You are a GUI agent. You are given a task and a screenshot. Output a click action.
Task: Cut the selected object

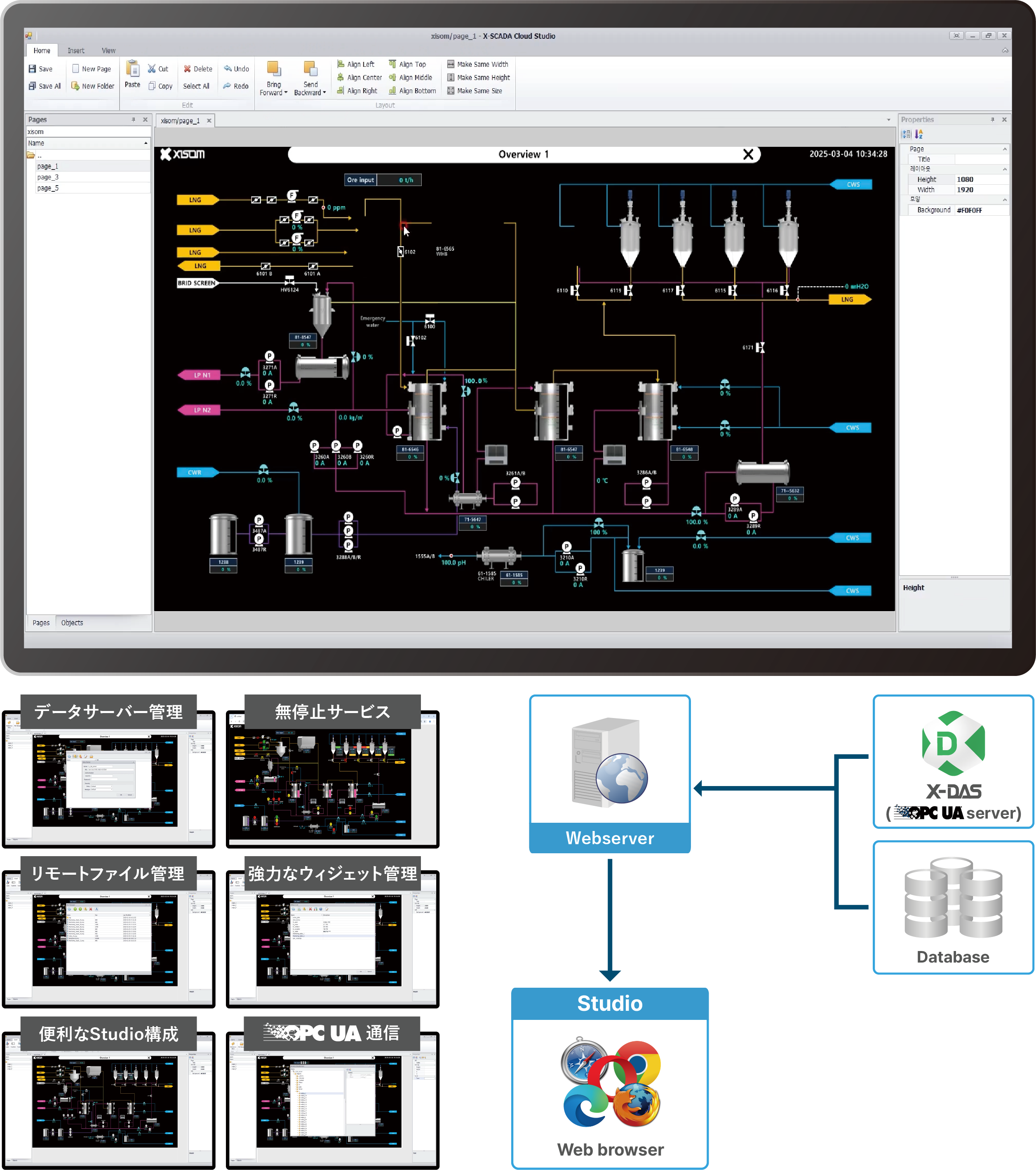pos(158,69)
